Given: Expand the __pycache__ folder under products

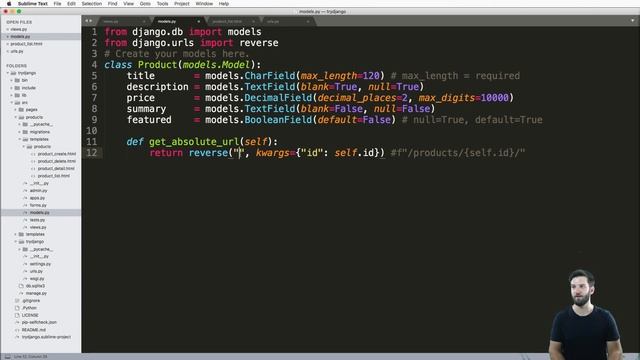Looking at the screenshot, I should [20, 124].
